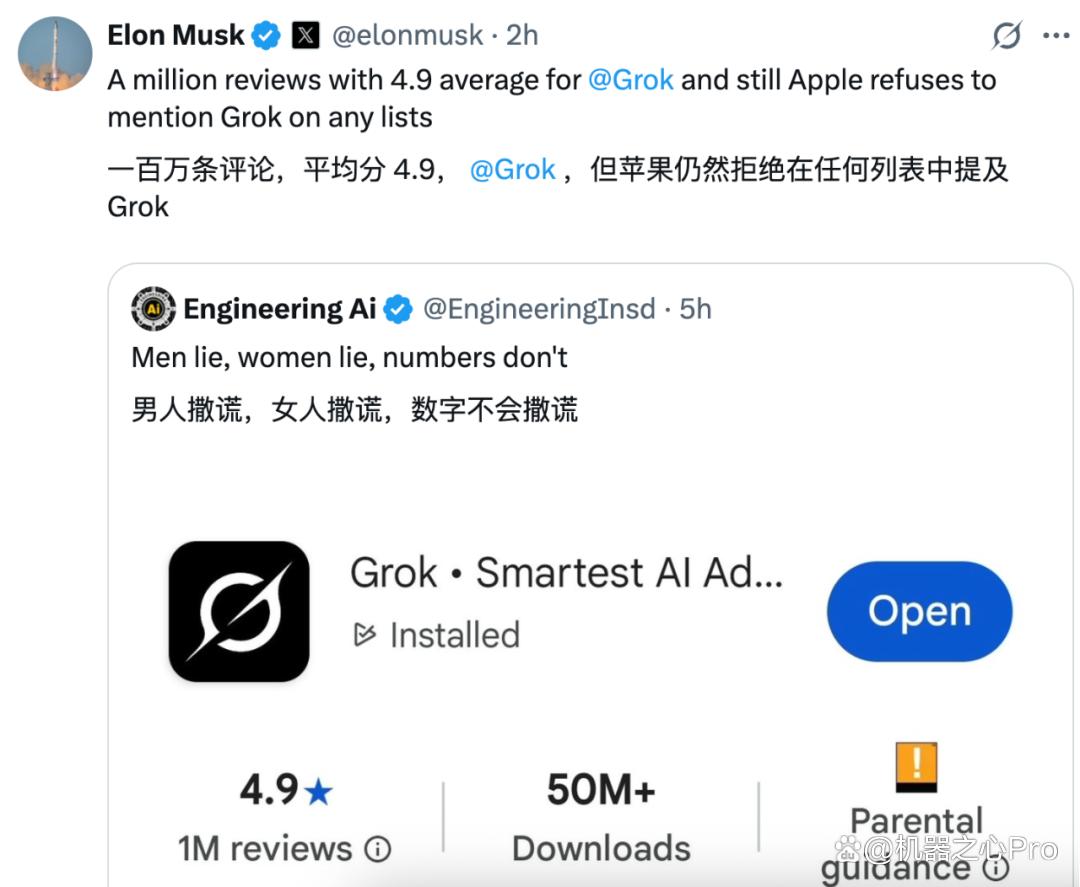Screen dimensions: 1080x887
Task: Click the Elon Musk display name
Action: pyautogui.click(x=176, y=35)
